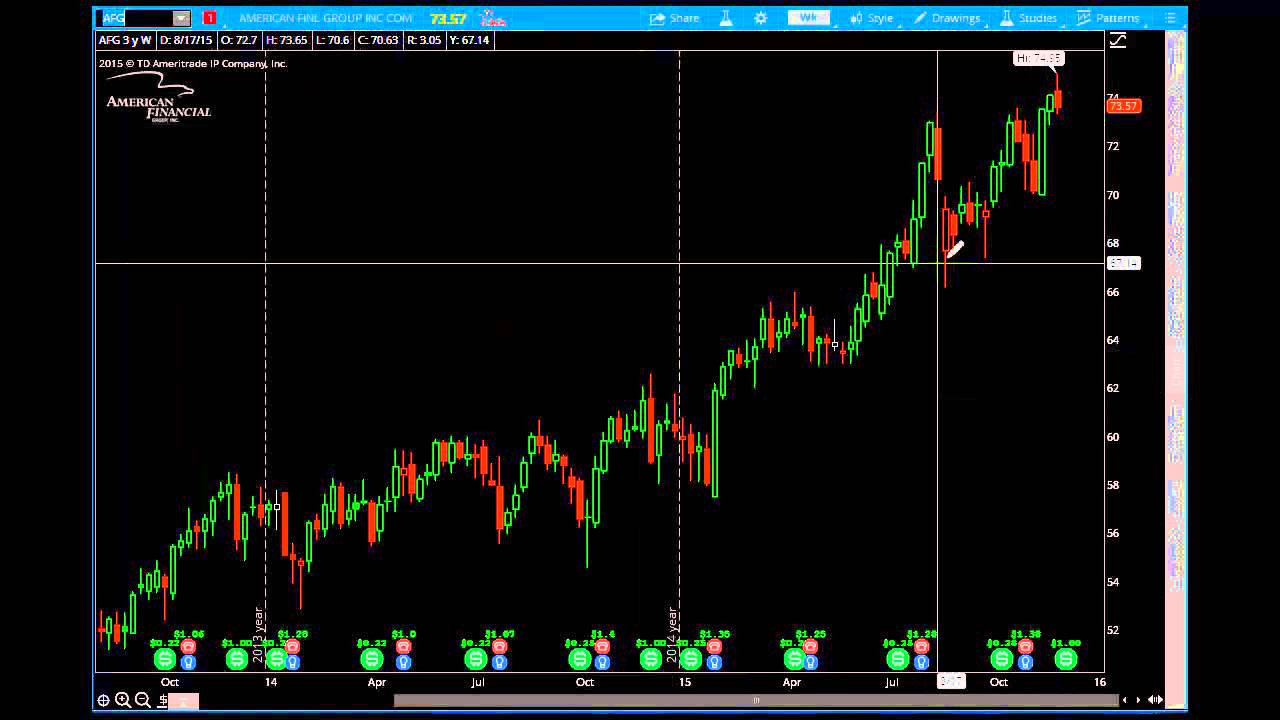1280x720 pixels.
Task: Open the Style dropdown
Action: coord(871,18)
